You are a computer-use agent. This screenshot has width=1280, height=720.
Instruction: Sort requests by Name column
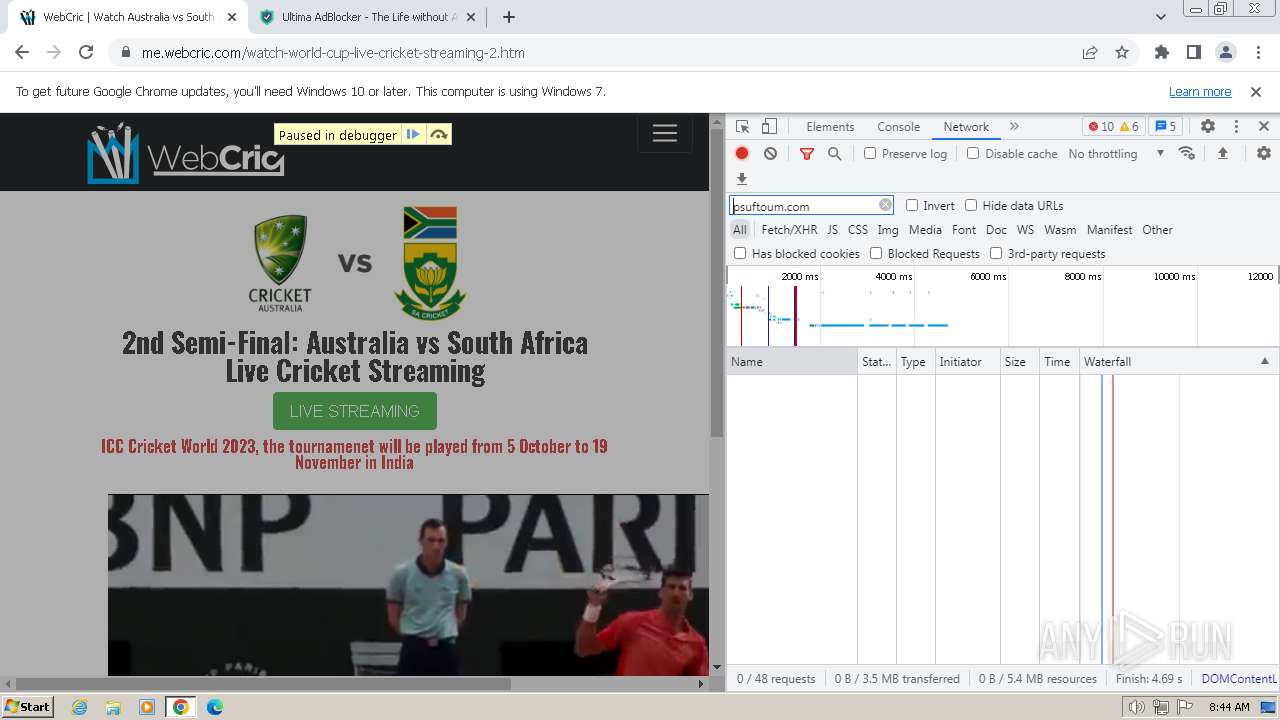pos(792,361)
